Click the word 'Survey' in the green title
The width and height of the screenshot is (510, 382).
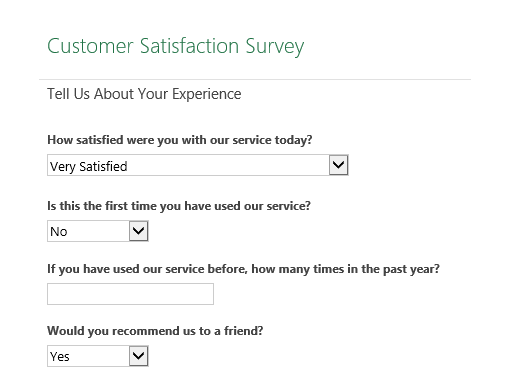click(x=275, y=46)
